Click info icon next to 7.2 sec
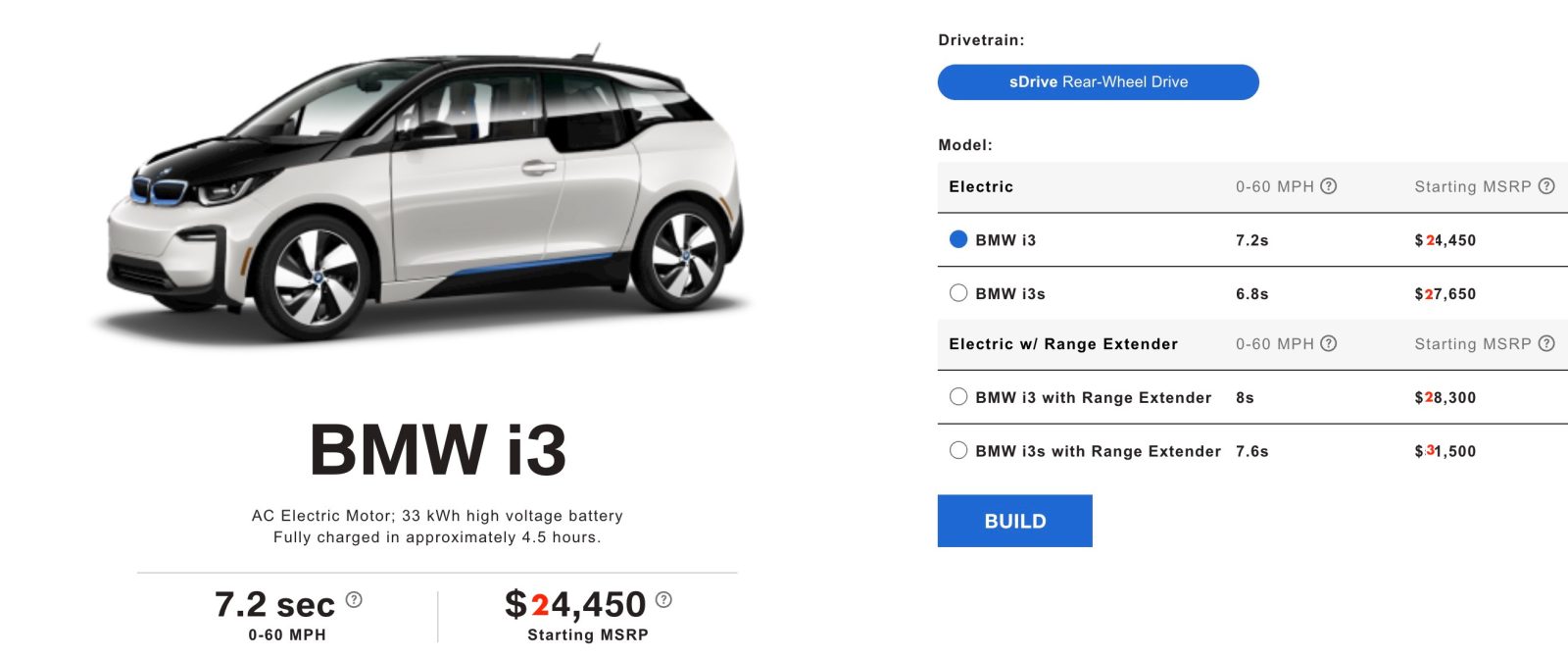Screen dimensions: 1568x658 point(354,599)
